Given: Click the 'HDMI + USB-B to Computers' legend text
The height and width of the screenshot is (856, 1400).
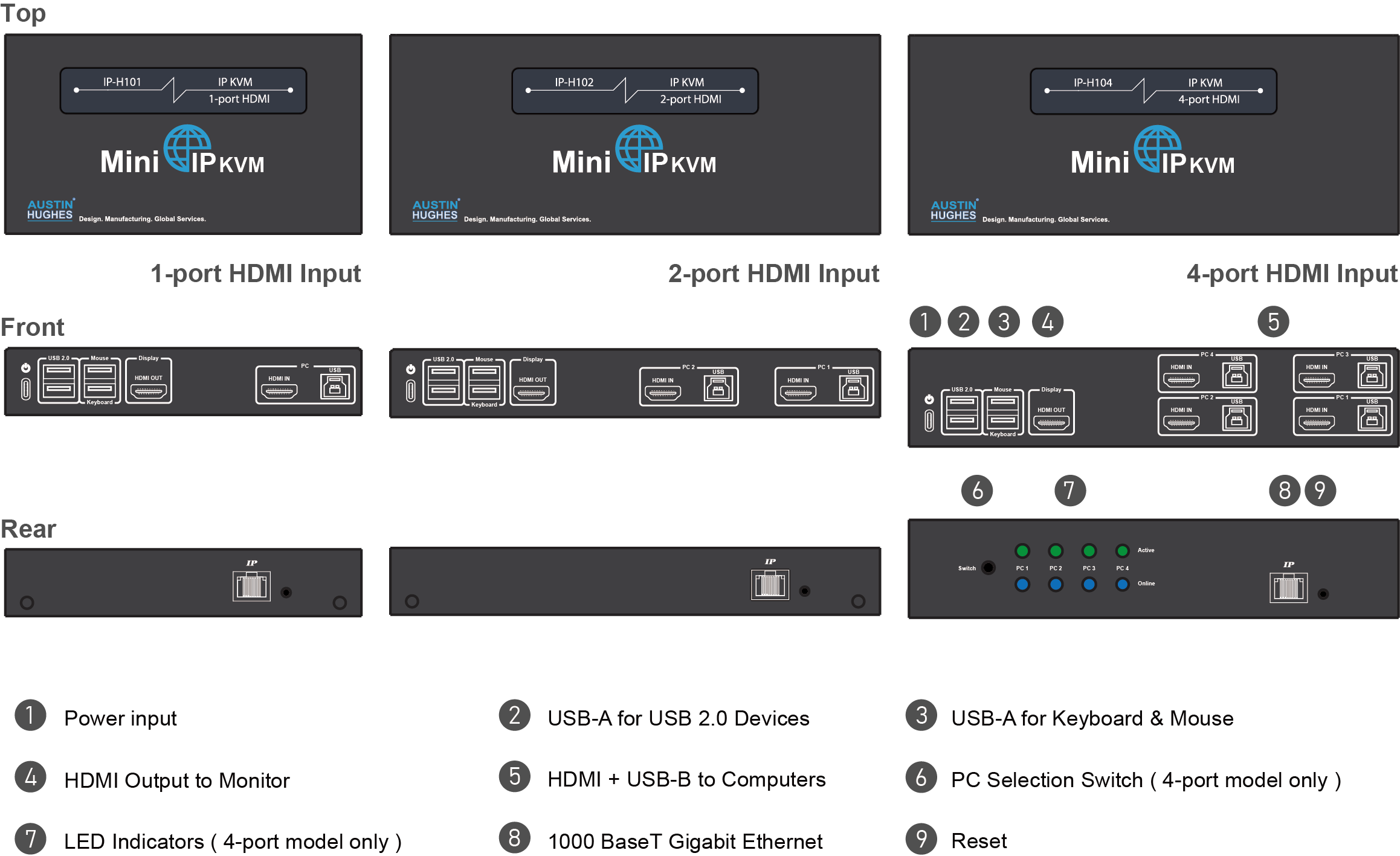Looking at the screenshot, I should point(686,779).
